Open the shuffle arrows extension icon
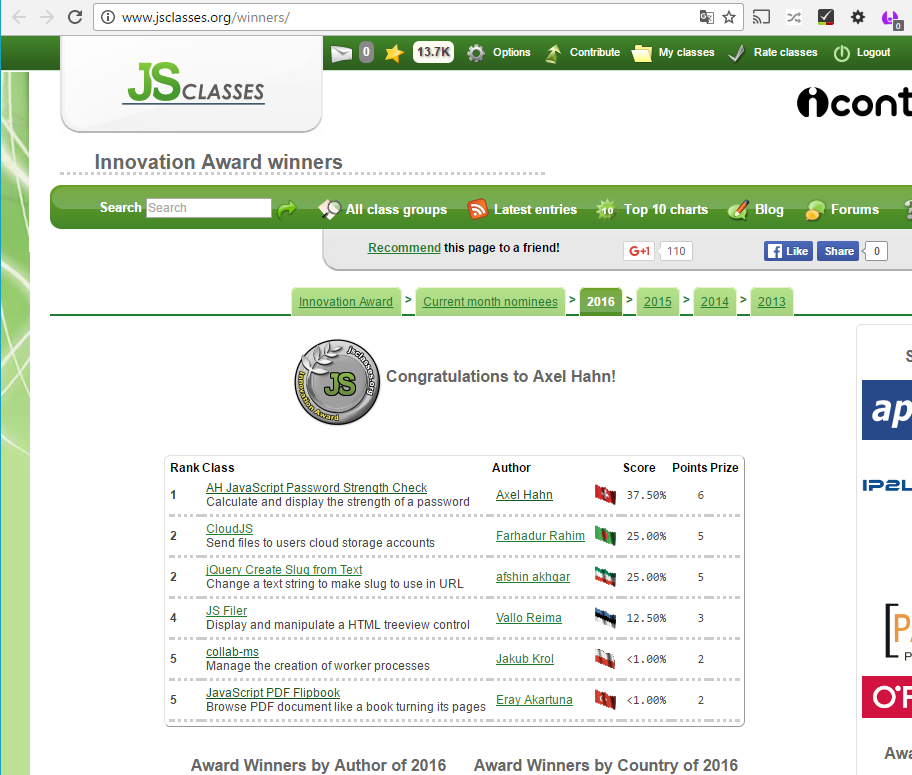Screen dimensions: 912x775 (x=794, y=17)
